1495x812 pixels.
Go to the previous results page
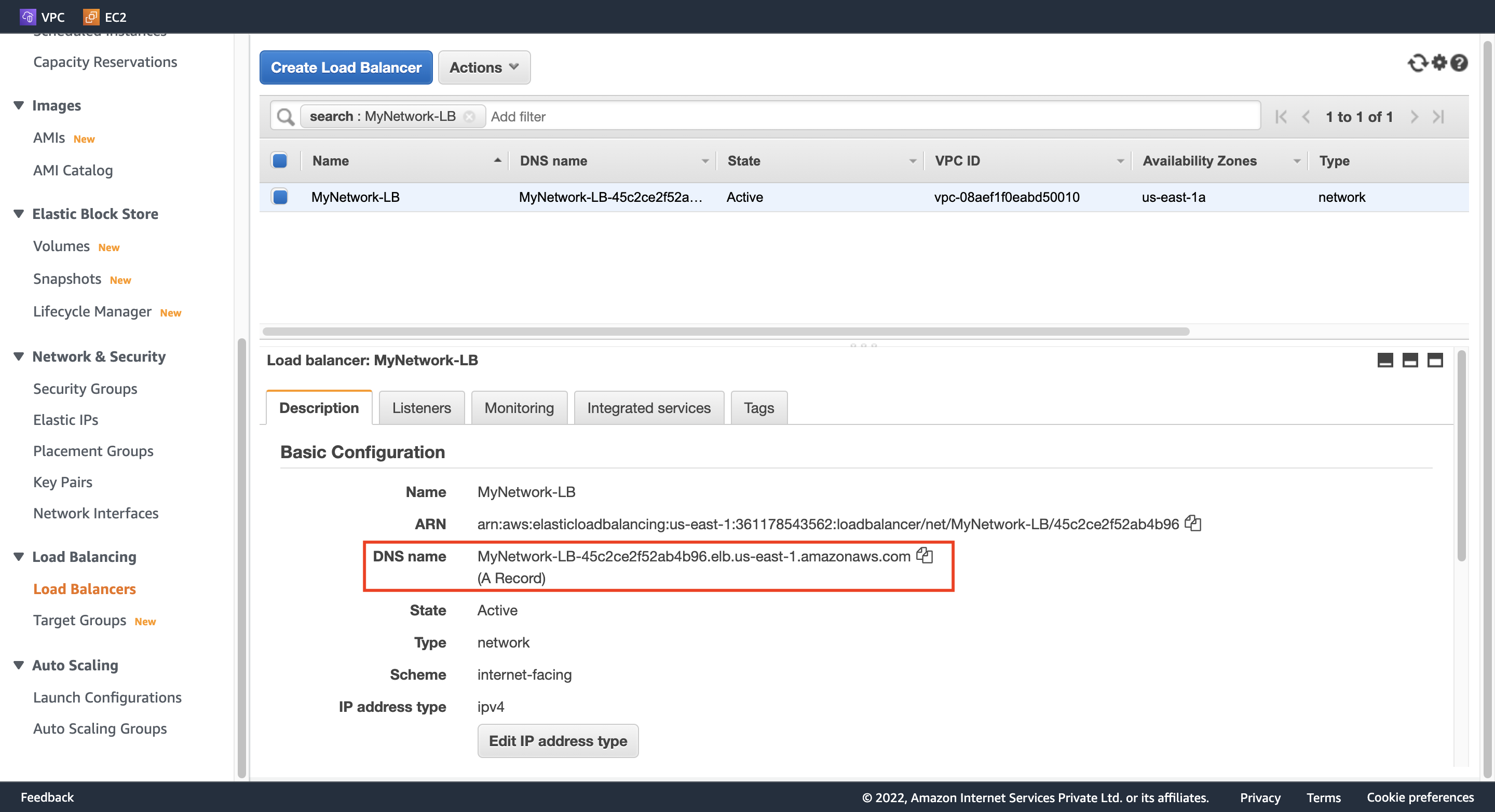(x=1306, y=117)
